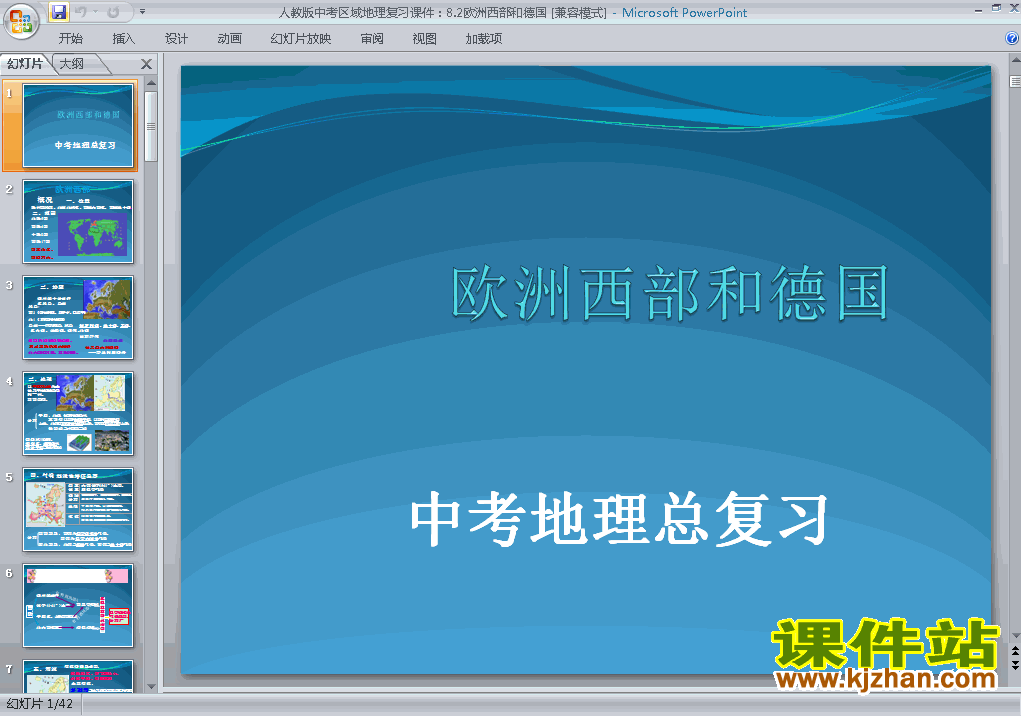Go to the 视图 ribbon tab

(425, 39)
